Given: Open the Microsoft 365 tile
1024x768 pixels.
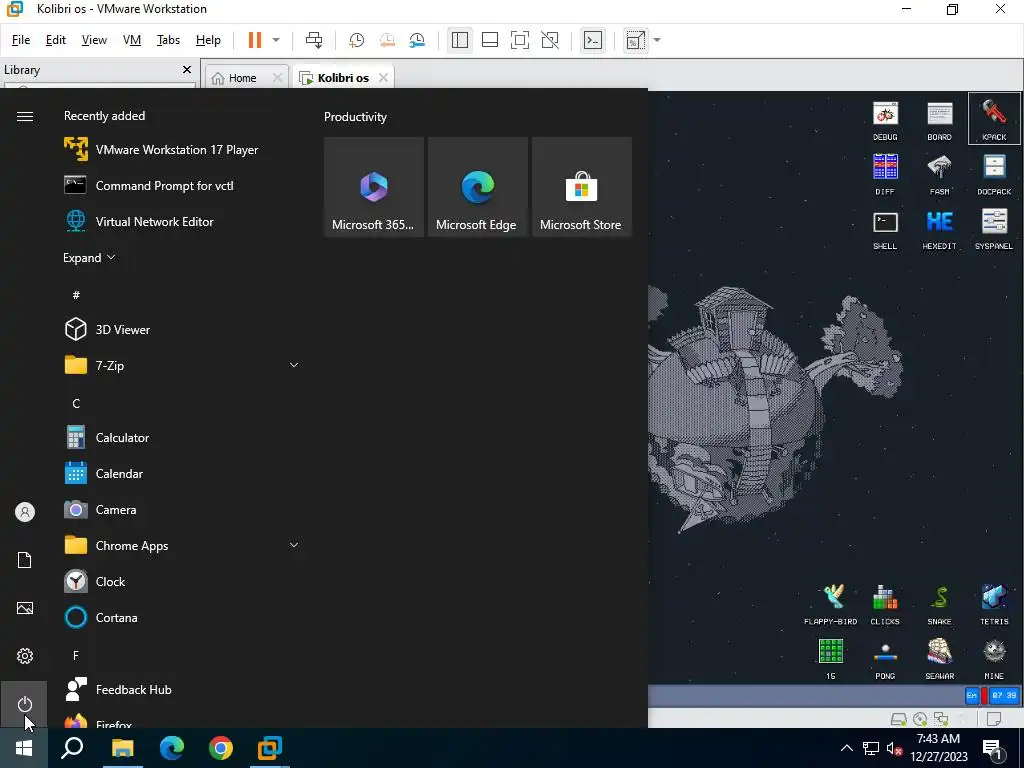Looking at the screenshot, I should [x=374, y=187].
